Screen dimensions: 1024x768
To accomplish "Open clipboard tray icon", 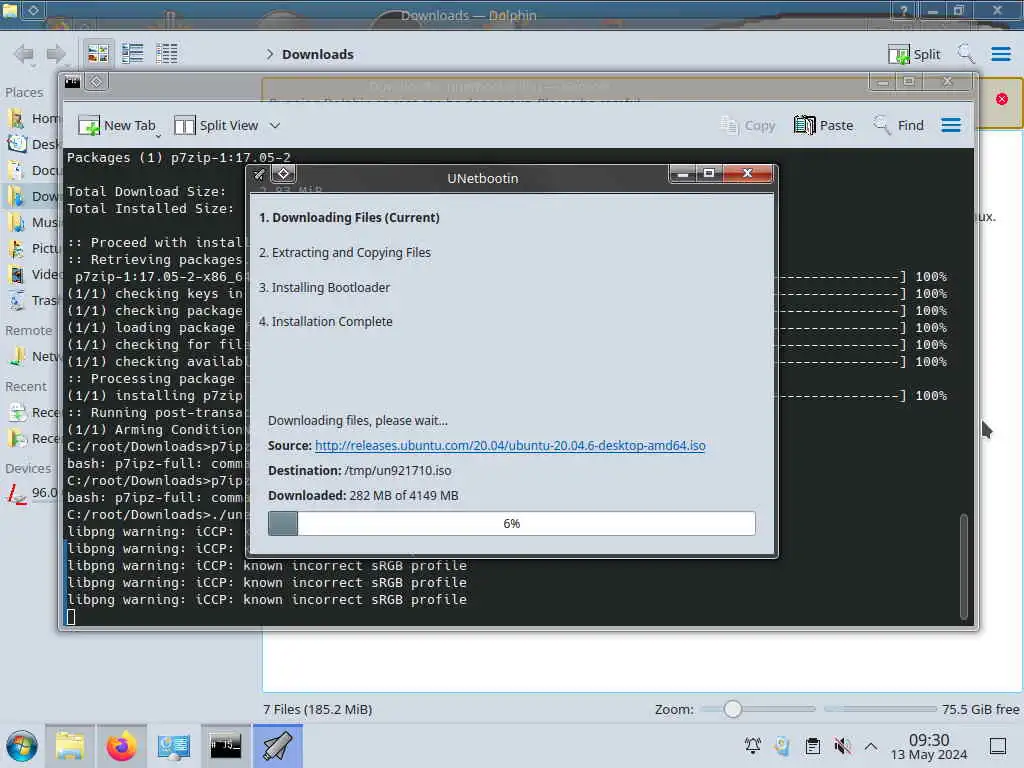I will pyautogui.click(x=812, y=745).
